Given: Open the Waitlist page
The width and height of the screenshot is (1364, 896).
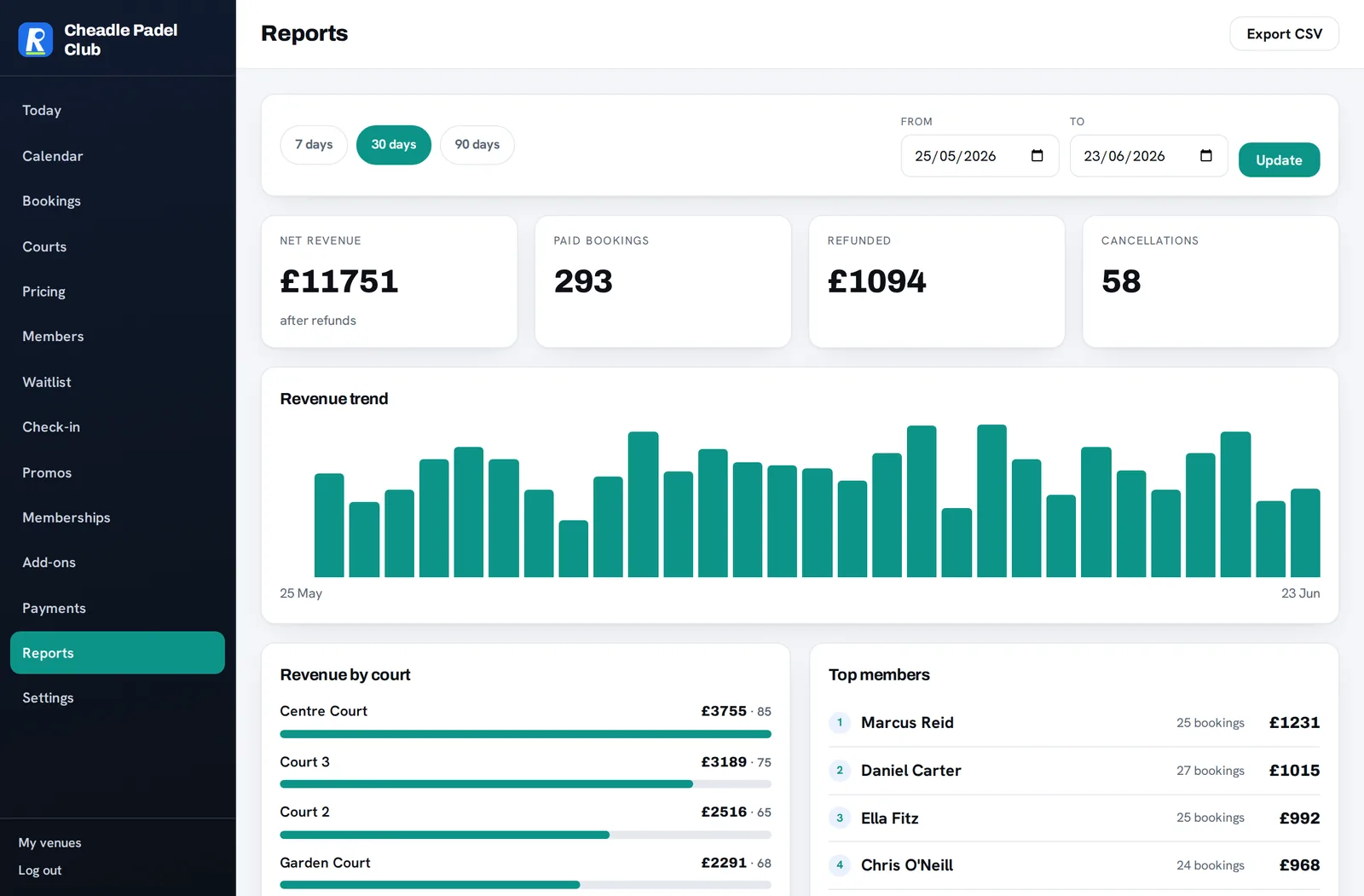Looking at the screenshot, I should 118,382.
